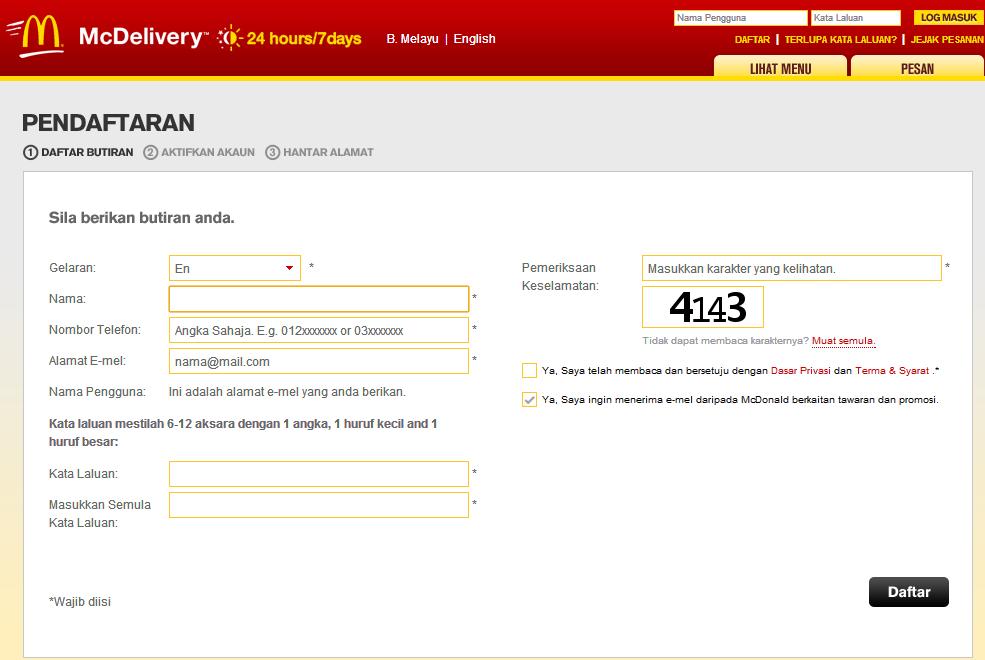The height and width of the screenshot is (660, 985).
Task: Focus the Alamat E-mel input field
Action: click(x=318, y=361)
